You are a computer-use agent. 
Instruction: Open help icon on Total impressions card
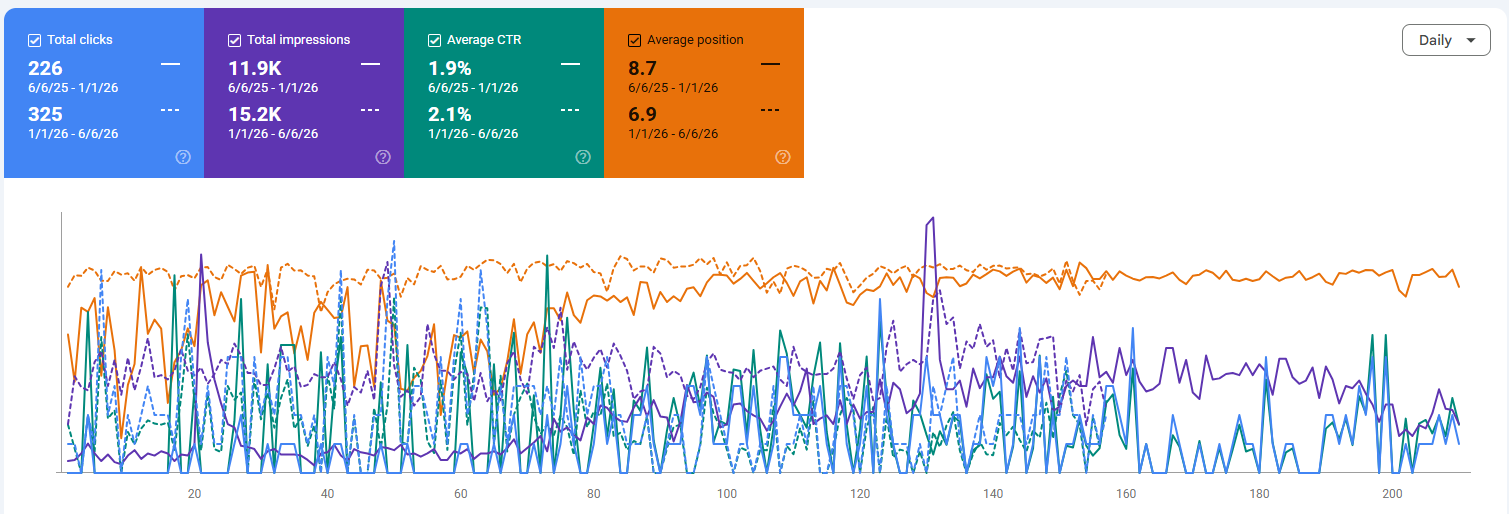(383, 157)
